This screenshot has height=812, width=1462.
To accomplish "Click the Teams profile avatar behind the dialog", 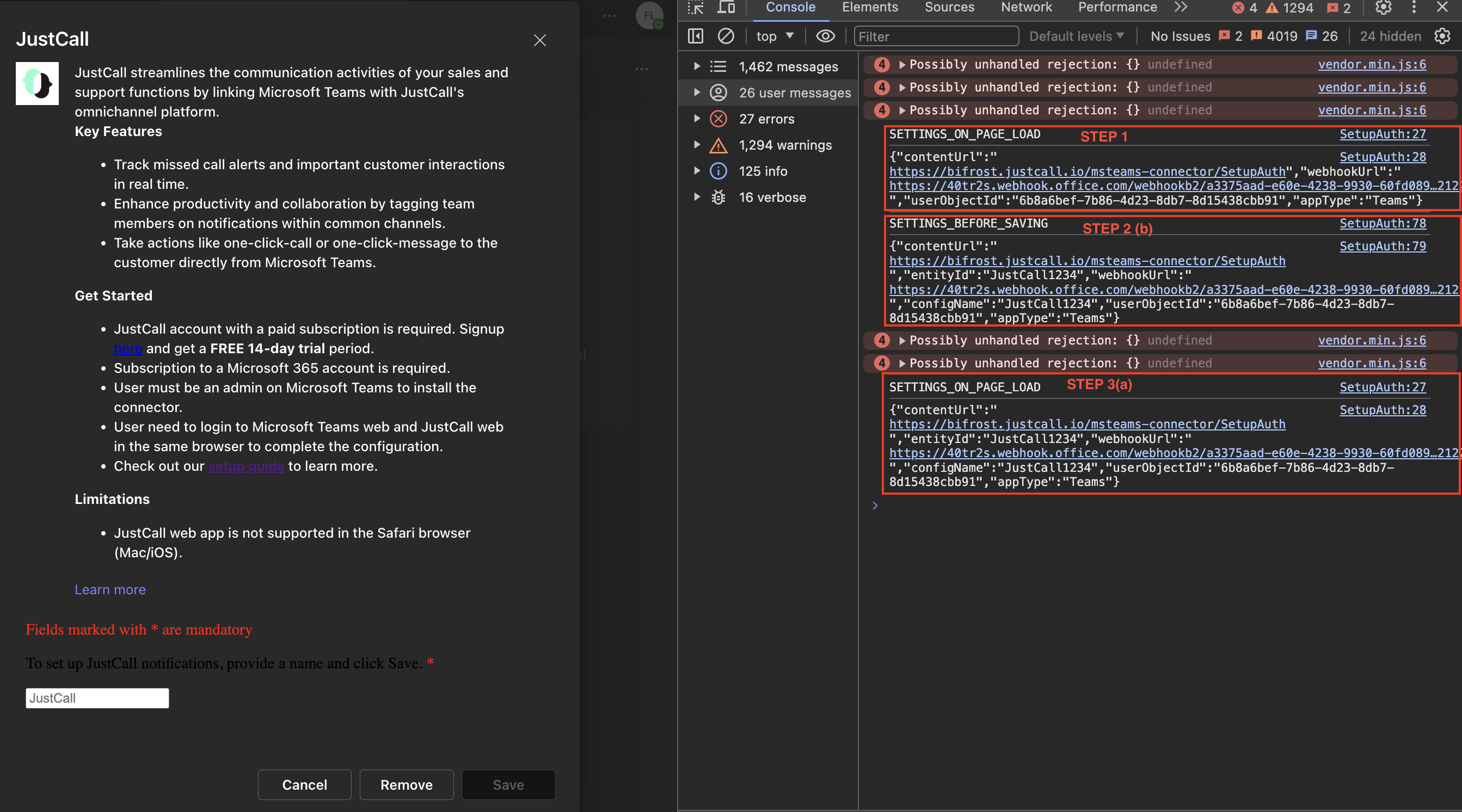I will tap(649, 15).
